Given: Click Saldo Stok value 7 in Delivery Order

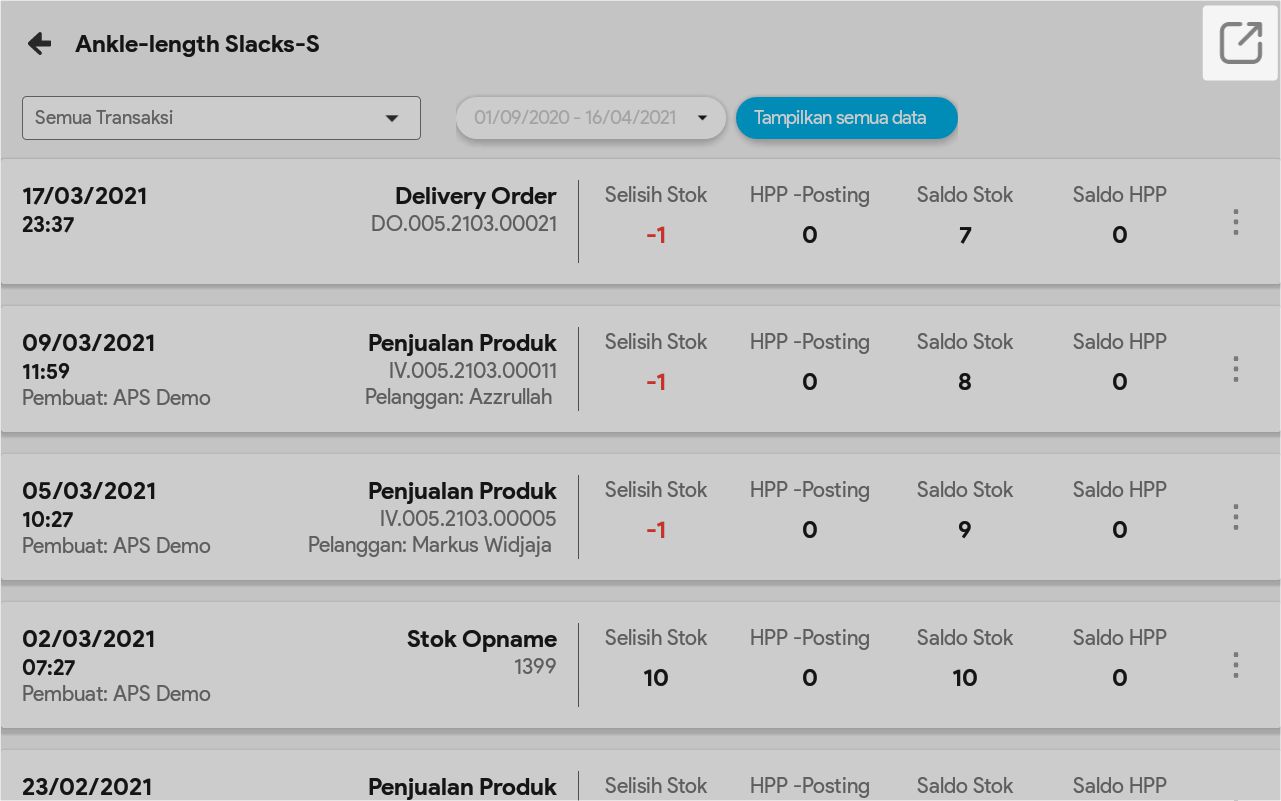Looking at the screenshot, I should click(x=964, y=236).
